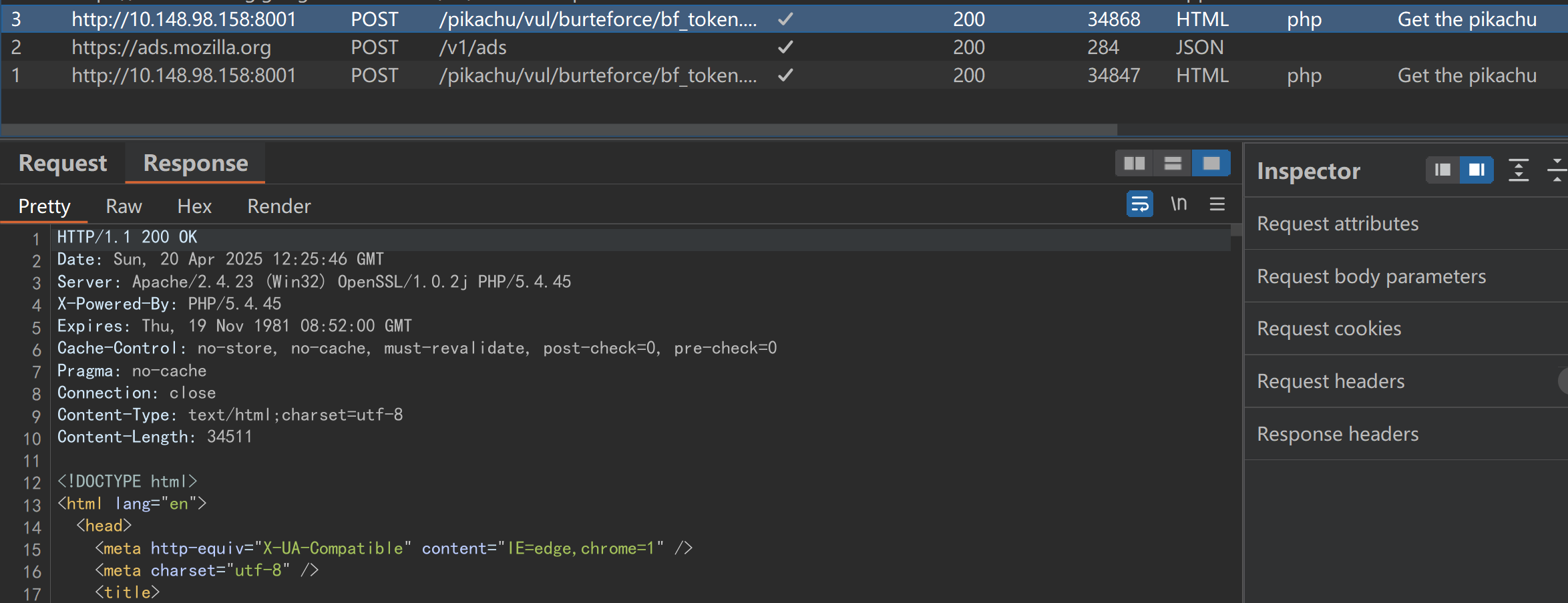1568x603 pixels.
Task: Expand the Request body parameters section
Action: click(x=1371, y=276)
